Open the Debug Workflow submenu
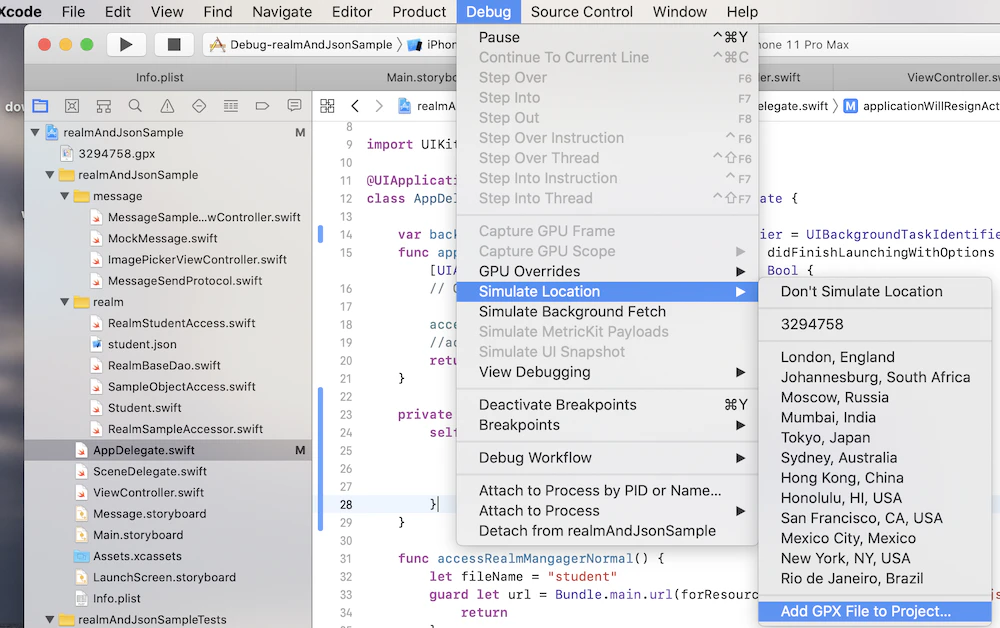Screen dimensions: 1000x628 point(607,458)
